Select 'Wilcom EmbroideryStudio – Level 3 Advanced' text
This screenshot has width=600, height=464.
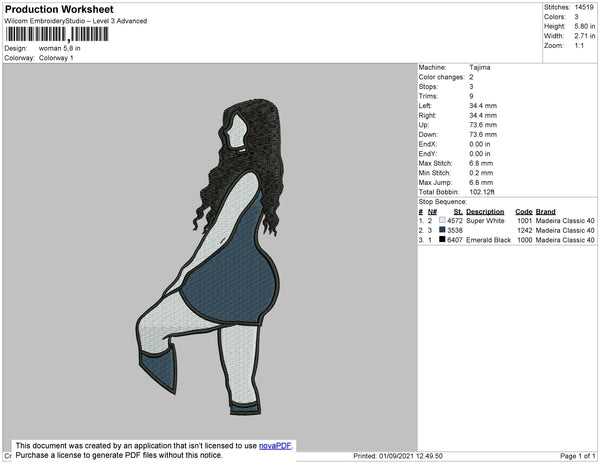click(x=76, y=21)
